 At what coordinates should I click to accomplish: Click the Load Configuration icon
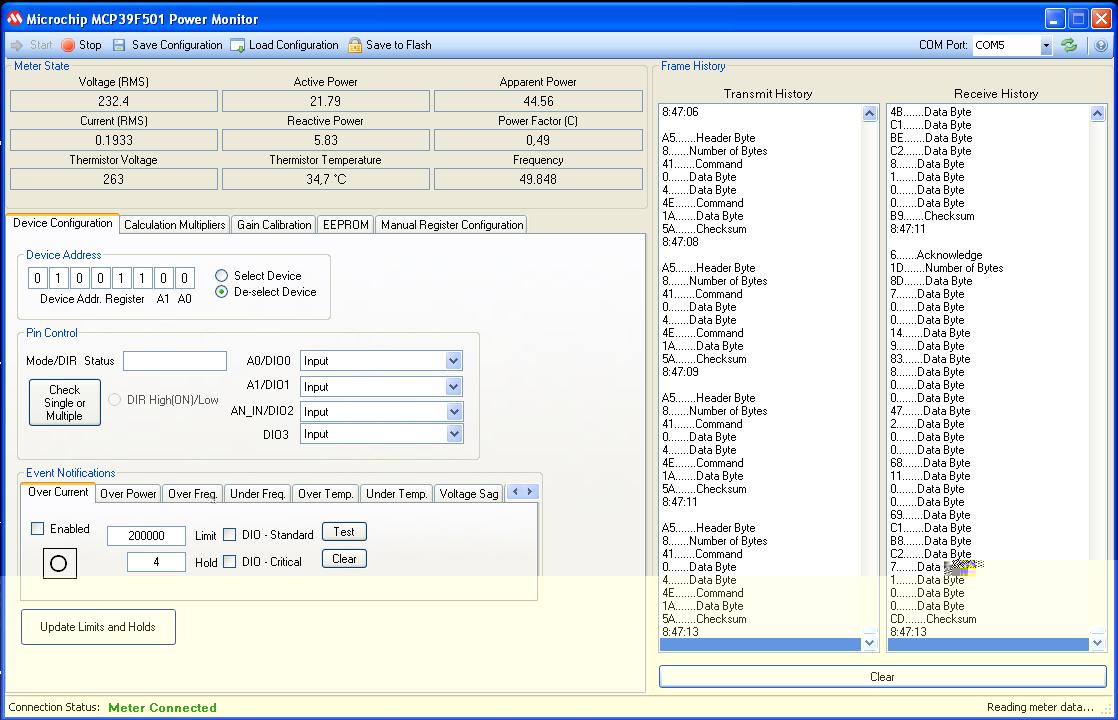click(x=237, y=45)
